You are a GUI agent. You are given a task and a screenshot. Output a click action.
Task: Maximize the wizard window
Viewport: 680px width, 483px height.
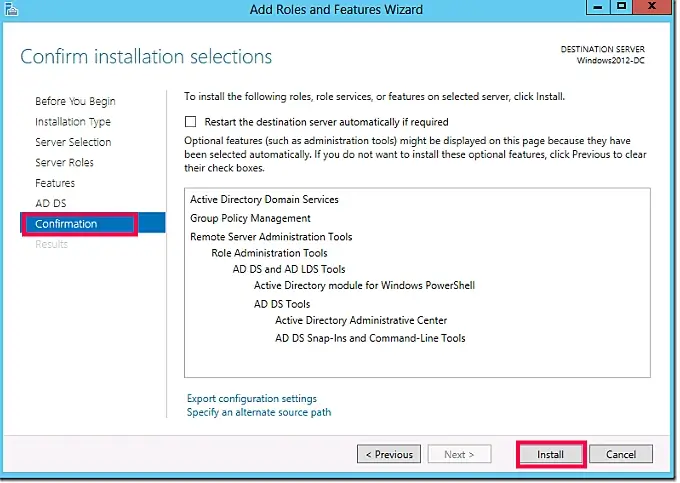tap(621, 7)
